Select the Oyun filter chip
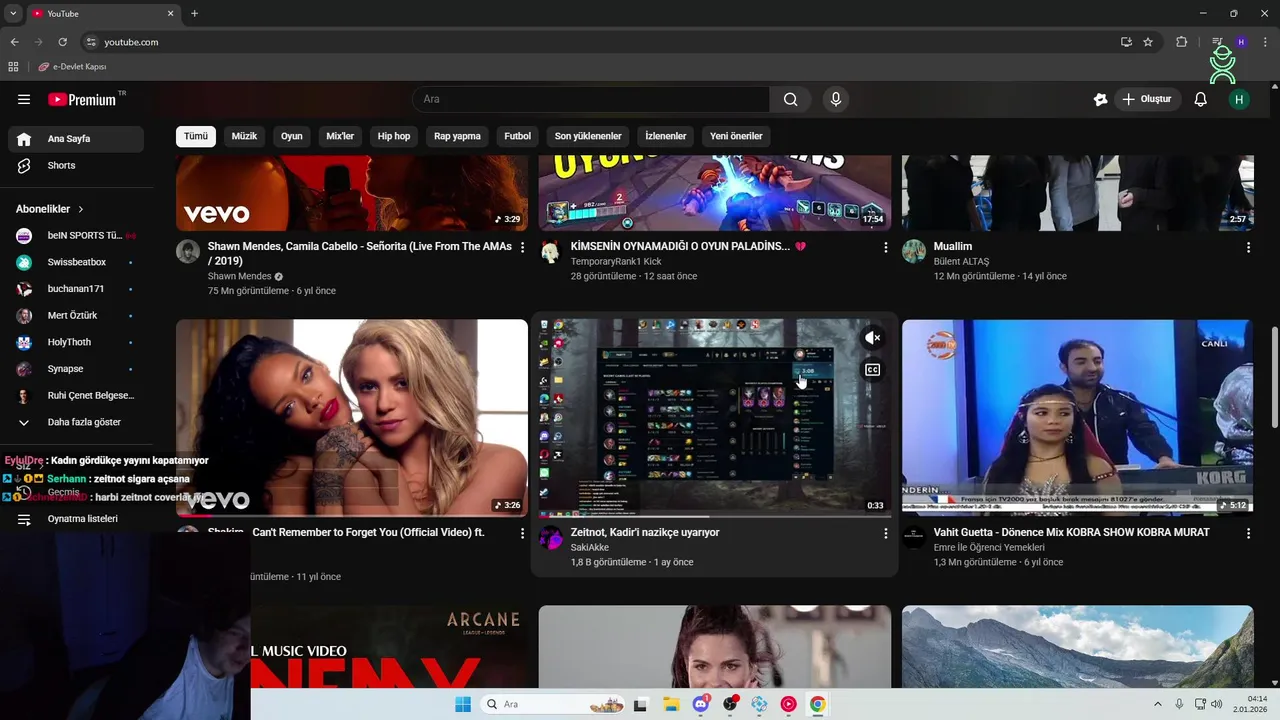This screenshot has height=720, width=1280. [x=292, y=136]
